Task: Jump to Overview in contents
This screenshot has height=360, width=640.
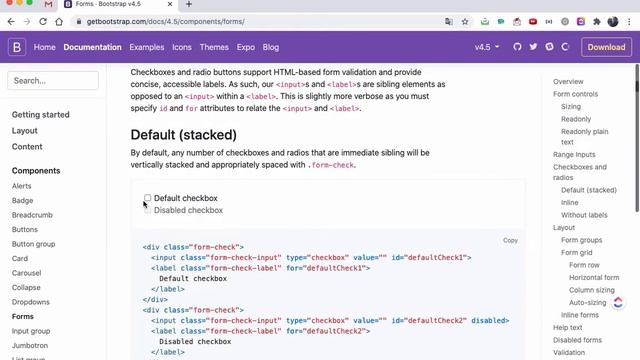Action: 568,81
